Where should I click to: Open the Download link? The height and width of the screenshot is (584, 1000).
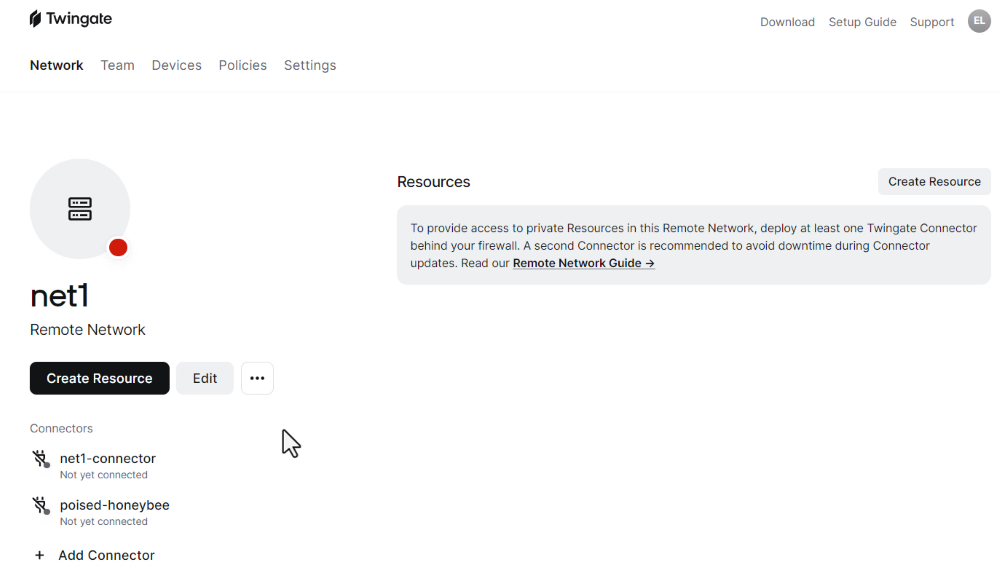pyautogui.click(x=787, y=22)
